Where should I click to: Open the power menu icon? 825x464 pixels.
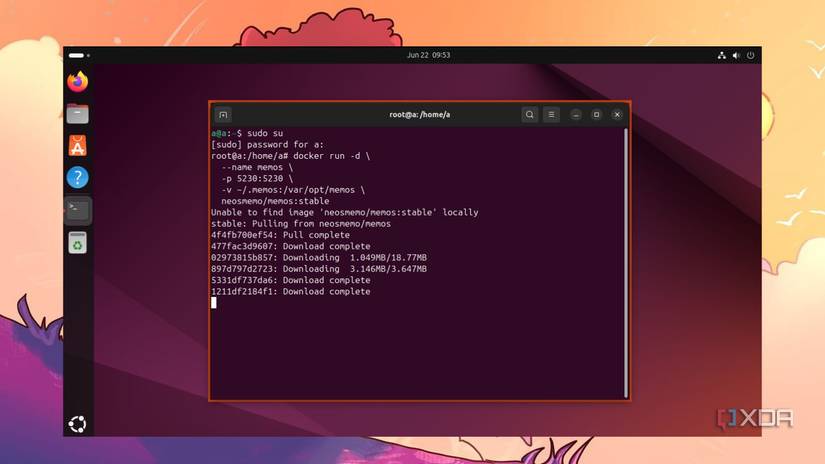[751, 55]
